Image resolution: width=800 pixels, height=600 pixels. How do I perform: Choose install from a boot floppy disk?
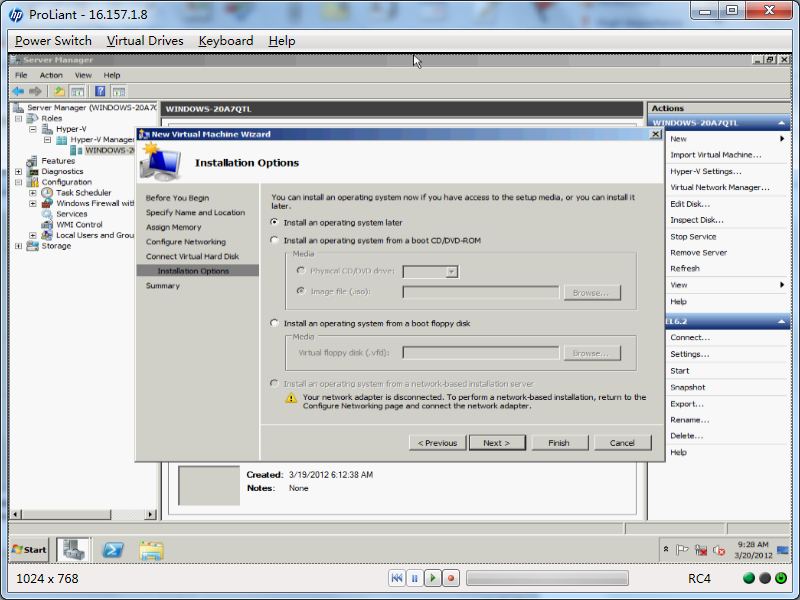pos(274,323)
